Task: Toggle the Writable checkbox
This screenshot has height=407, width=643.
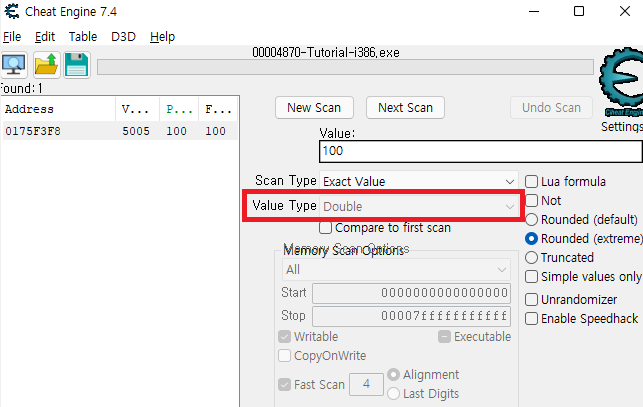Action: 285,337
